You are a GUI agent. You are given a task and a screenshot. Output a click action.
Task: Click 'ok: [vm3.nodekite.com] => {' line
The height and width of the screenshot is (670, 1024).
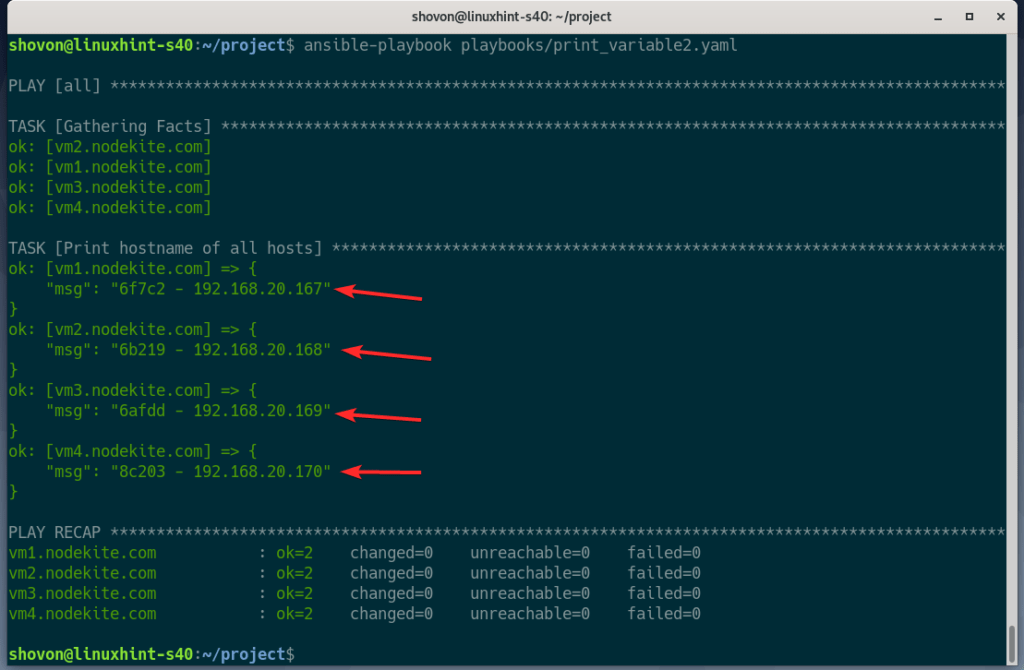point(133,391)
